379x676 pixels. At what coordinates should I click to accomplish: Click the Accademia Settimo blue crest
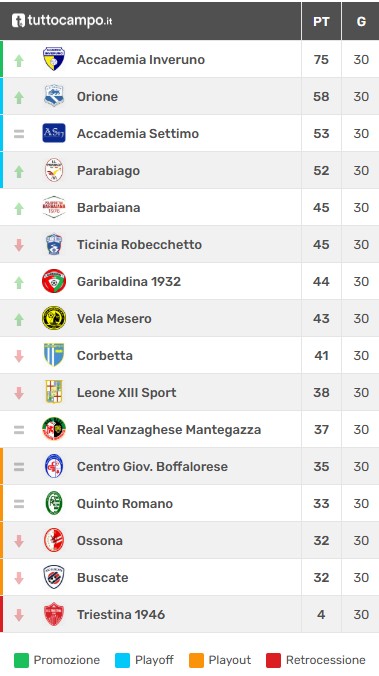[54, 133]
